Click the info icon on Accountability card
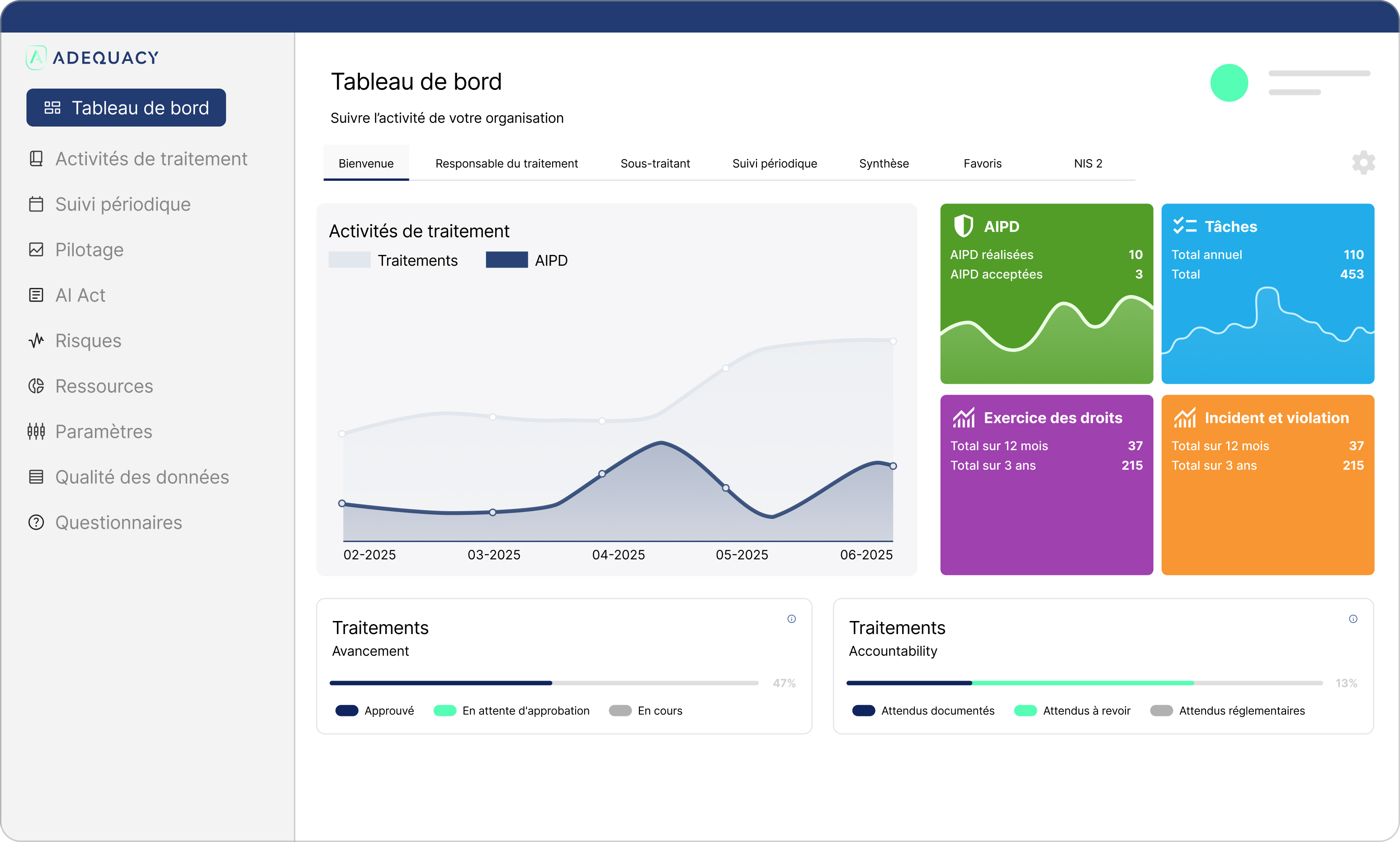 (1353, 619)
